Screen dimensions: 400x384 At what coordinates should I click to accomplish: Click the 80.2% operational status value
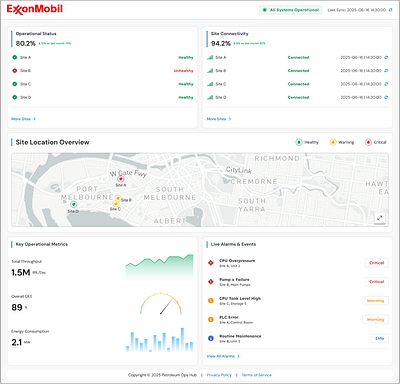pyautogui.click(x=26, y=44)
